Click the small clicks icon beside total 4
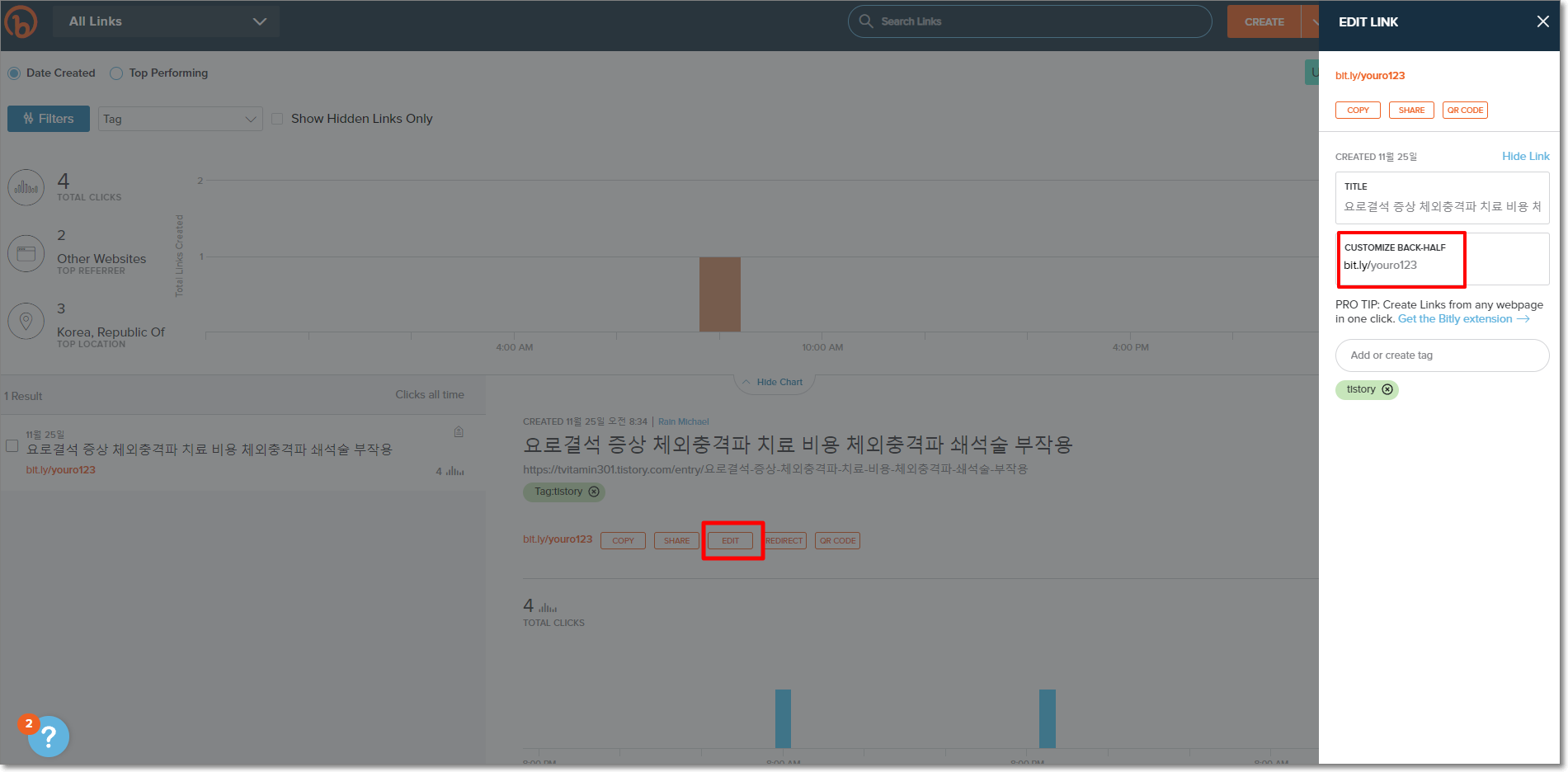This screenshot has height=772, width=1568. (x=548, y=607)
